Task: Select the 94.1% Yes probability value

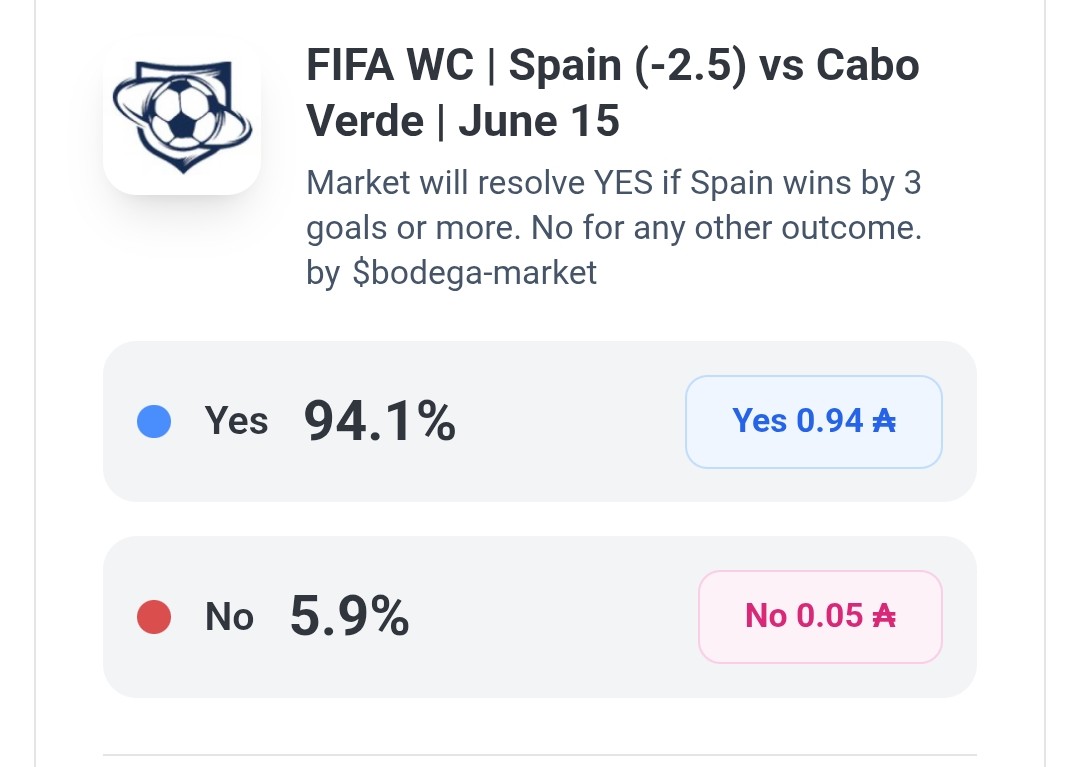Action: [x=380, y=421]
